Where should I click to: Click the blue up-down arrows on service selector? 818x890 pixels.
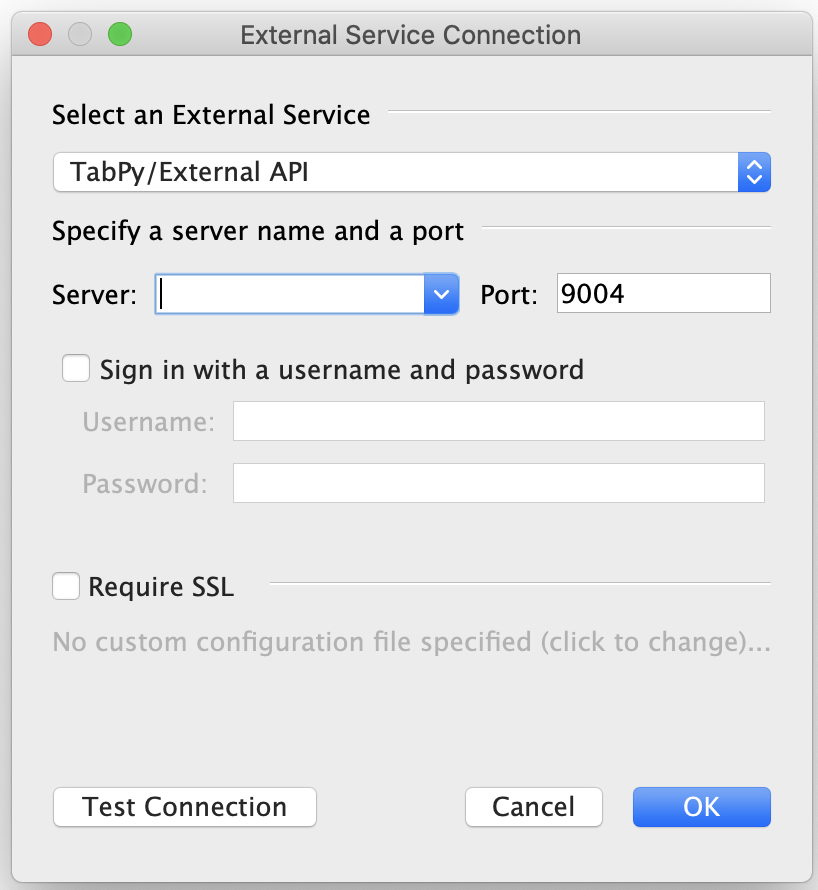754,172
